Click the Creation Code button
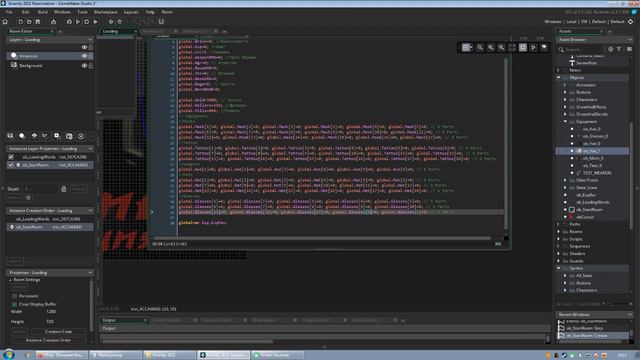 (x=58, y=331)
